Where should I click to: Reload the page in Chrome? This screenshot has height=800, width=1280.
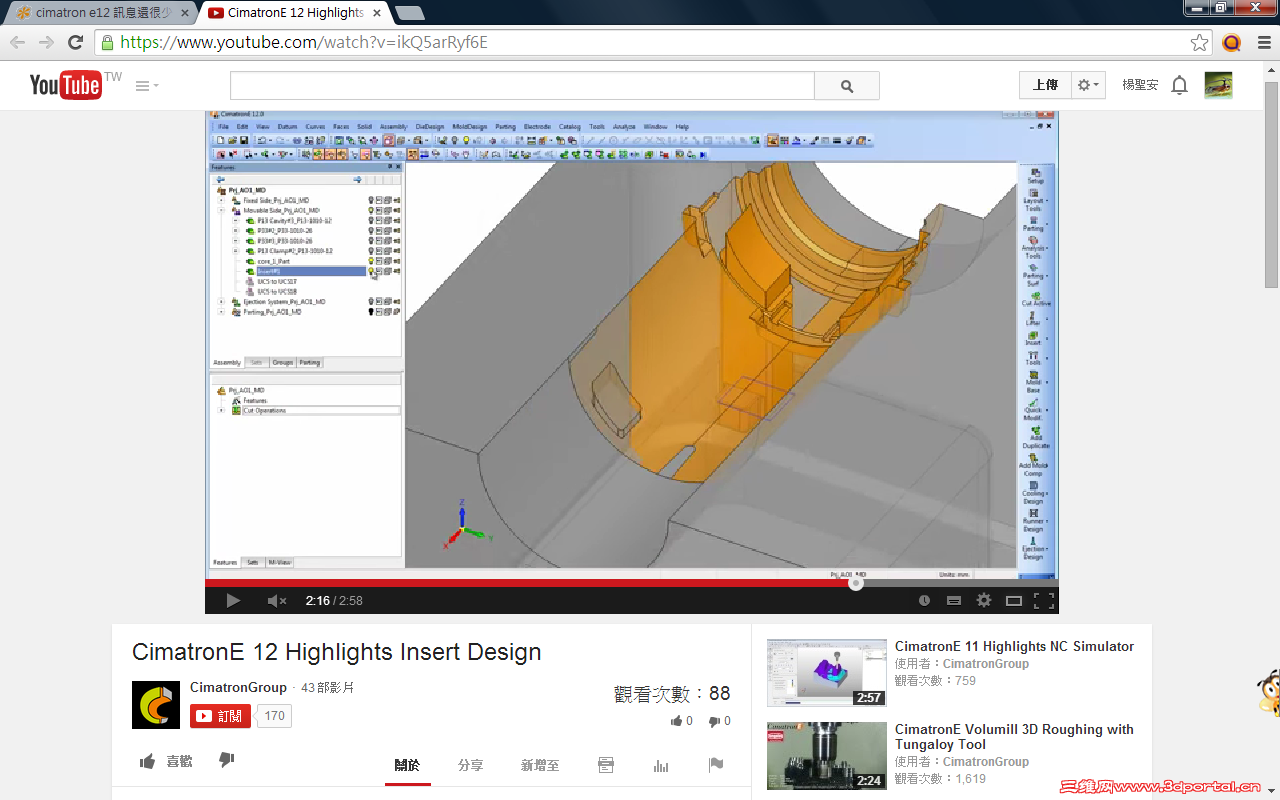(x=75, y=42)
